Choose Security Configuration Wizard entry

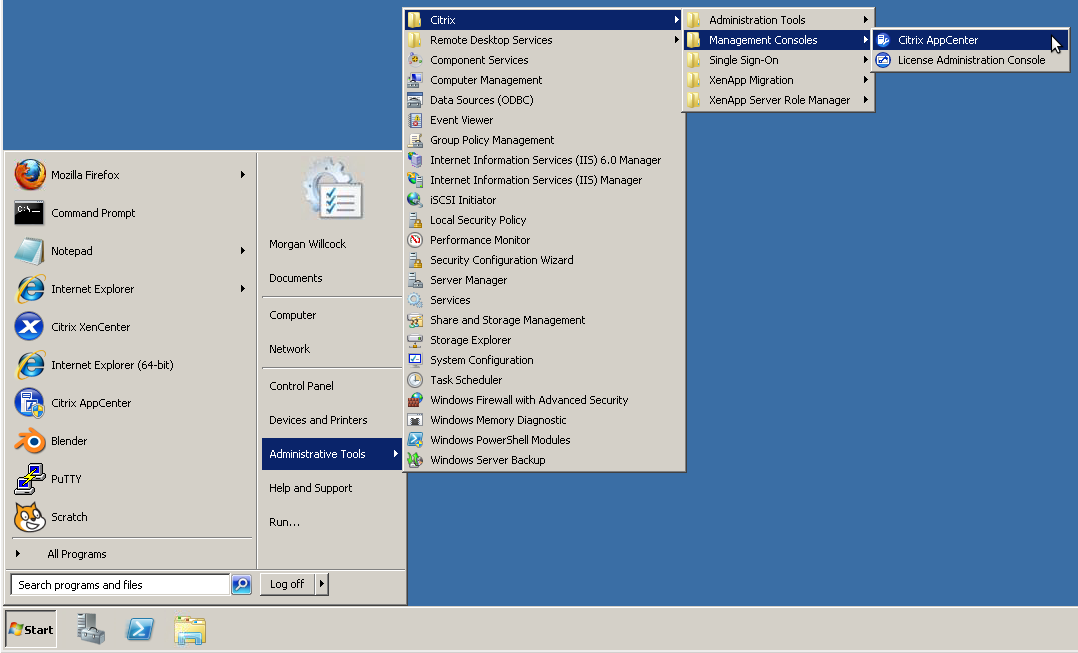tap(544, 260)
